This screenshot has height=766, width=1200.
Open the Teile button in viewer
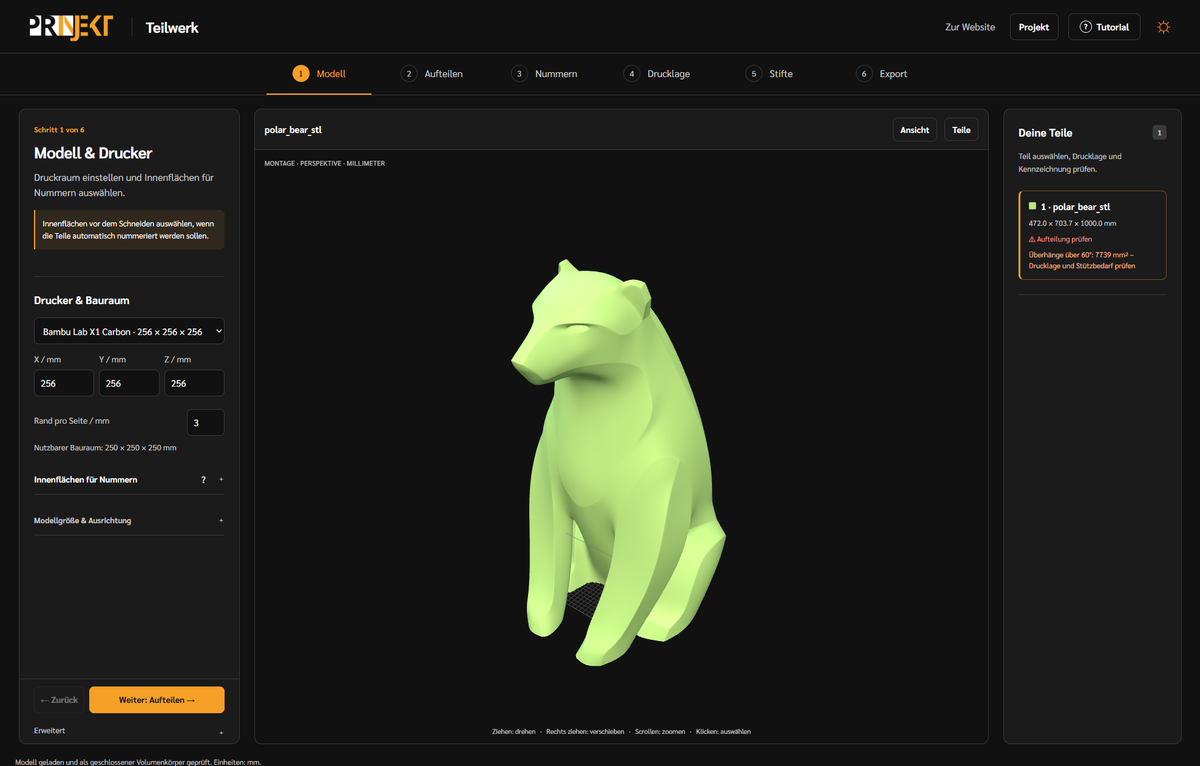pos(961,130)
